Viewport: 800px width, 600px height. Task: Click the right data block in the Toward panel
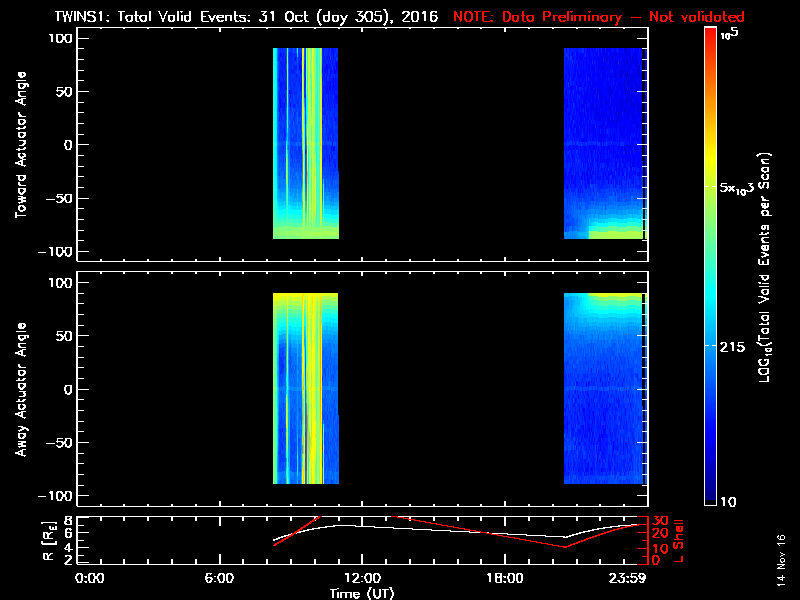tap(603, 143)
